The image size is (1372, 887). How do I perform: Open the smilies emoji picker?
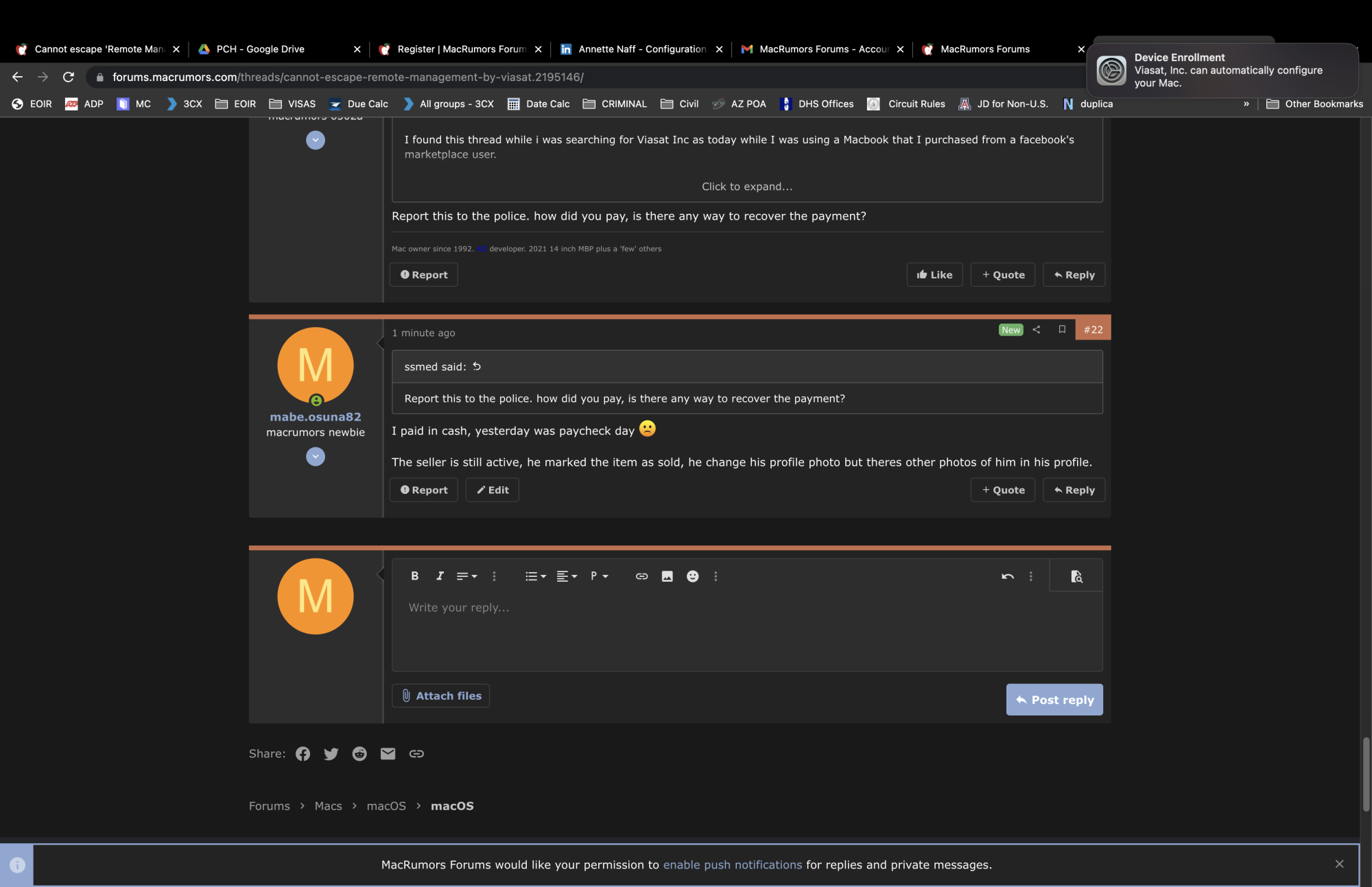coord(692,576)
